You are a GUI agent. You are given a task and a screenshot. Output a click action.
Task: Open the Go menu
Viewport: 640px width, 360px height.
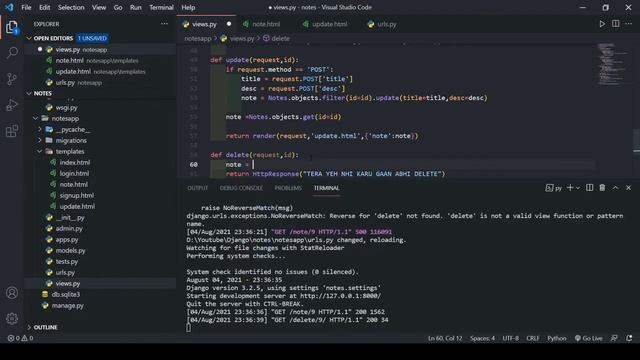pos(118,7)
